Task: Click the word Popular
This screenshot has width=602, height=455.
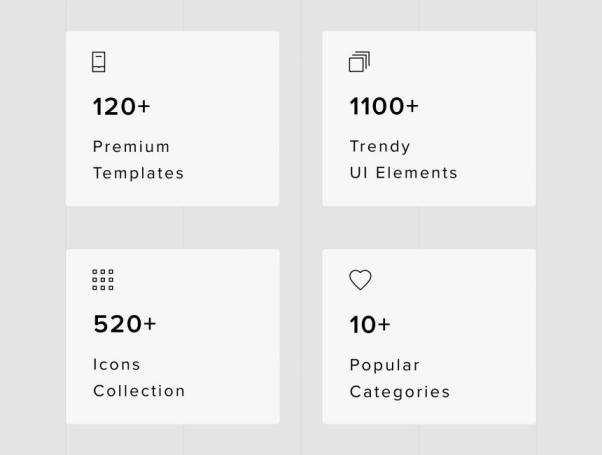Action: [x=385, y=365]
